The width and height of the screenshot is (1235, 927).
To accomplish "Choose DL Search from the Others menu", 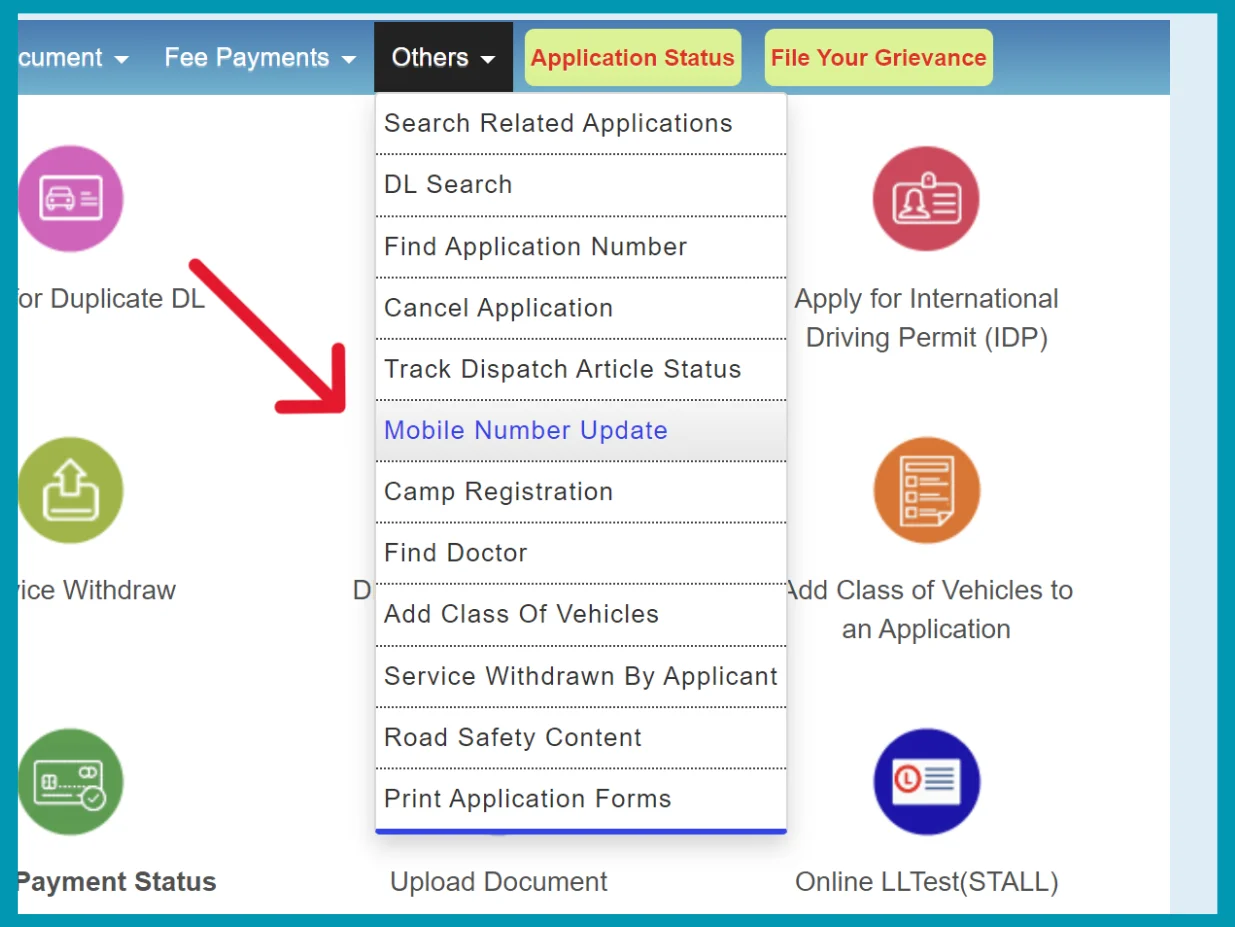I will (x=447, y=184).
